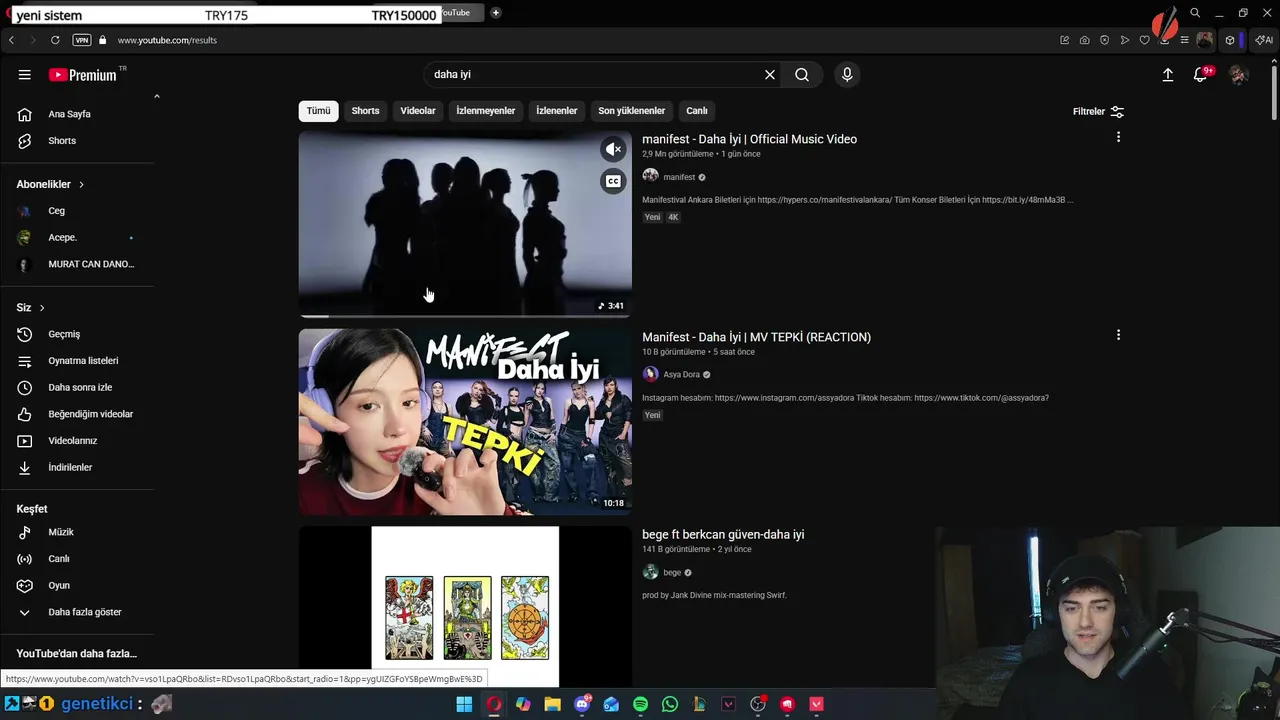Open bege ft berkcan güven-daha iyi title

point(723,535)
